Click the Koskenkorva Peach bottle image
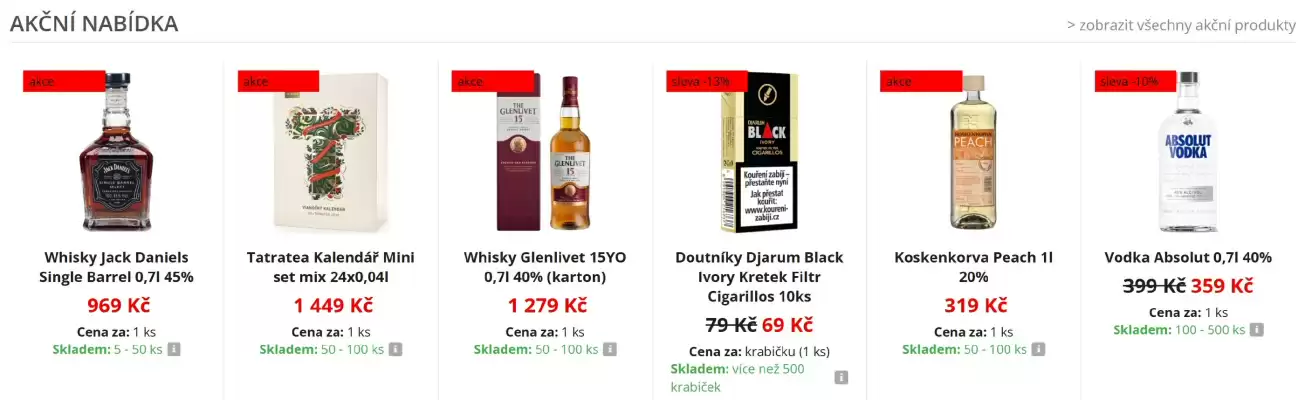Screen dimensions: 1305x400 pos(974,150)
